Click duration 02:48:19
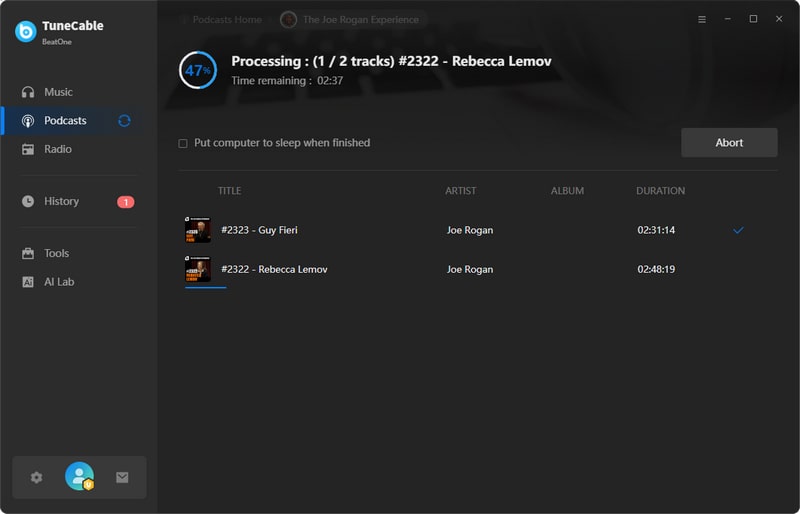Screen dimensions: 800x514 pyautogui.click(x=656, y=269)
